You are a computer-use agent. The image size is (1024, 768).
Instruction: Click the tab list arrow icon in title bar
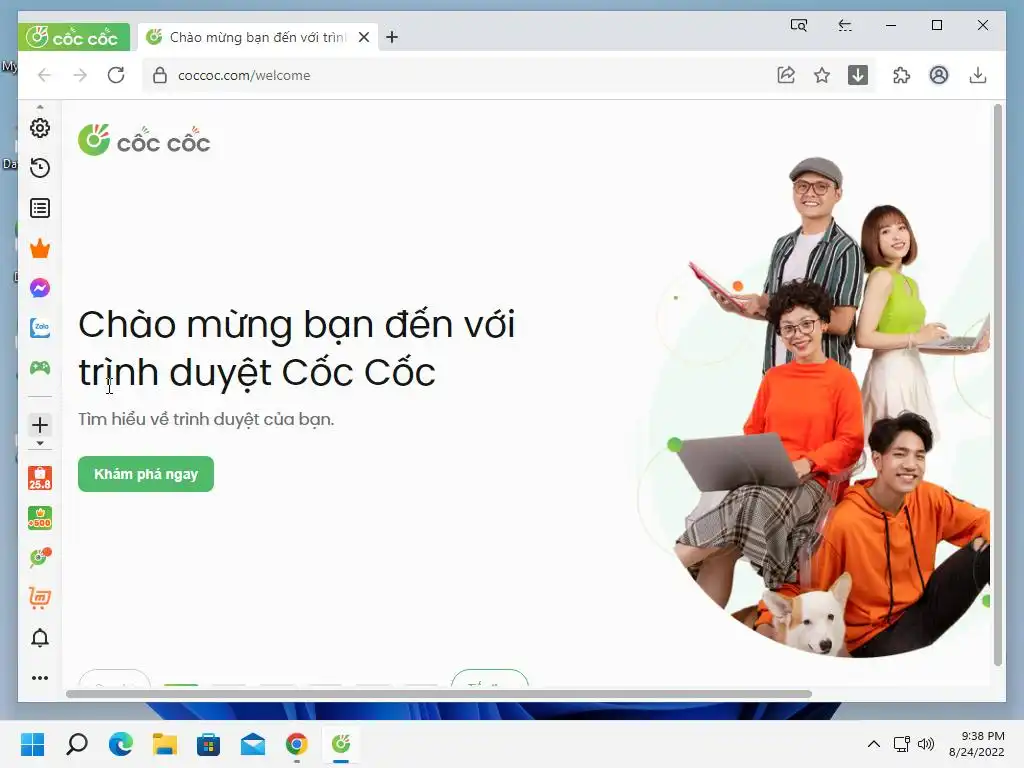[845, 25]
